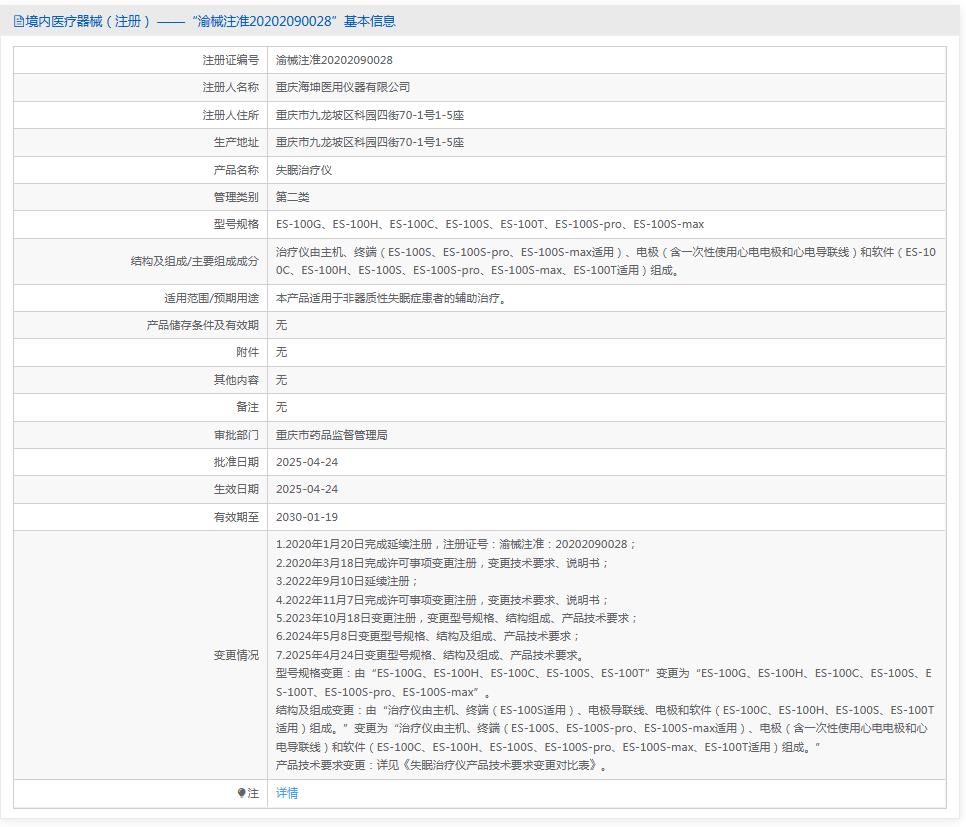
Task: Open the 详情 link in the 注 row
Action: coord(289,793)
